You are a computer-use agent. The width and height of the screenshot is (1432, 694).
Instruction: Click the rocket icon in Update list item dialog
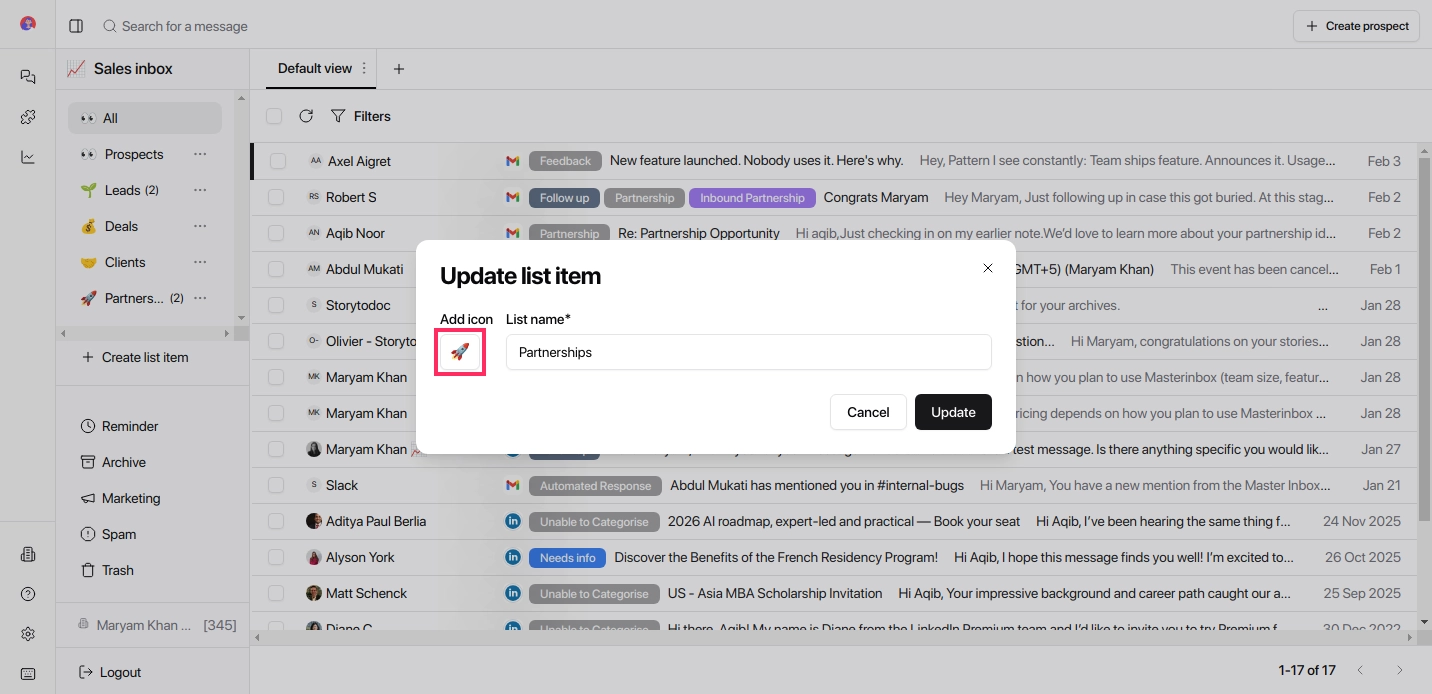click(x=459, y=352)
